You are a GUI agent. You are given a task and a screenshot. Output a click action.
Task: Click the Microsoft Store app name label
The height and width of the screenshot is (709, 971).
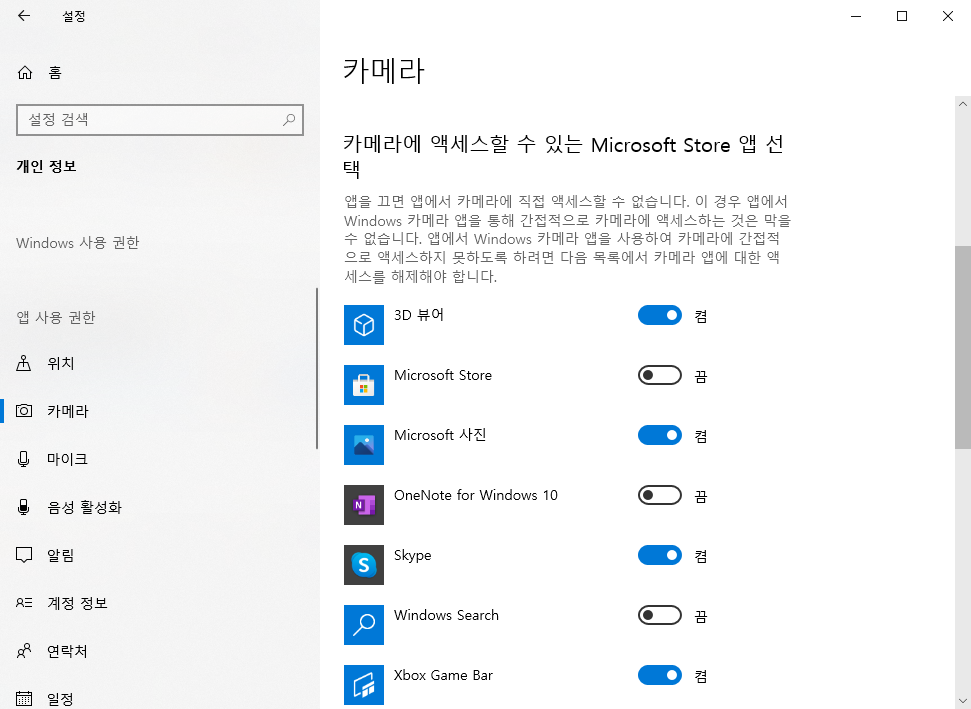(443, 375)
